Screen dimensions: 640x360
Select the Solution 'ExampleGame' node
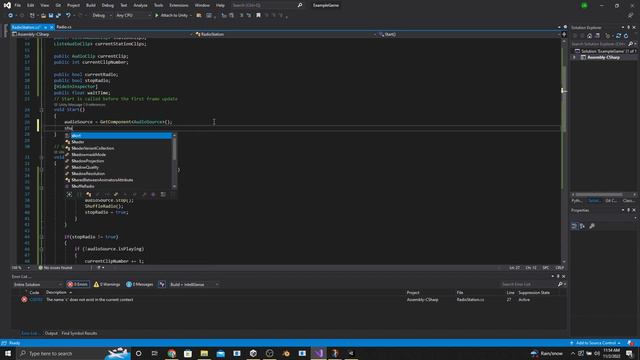click(x=606, y=51)
